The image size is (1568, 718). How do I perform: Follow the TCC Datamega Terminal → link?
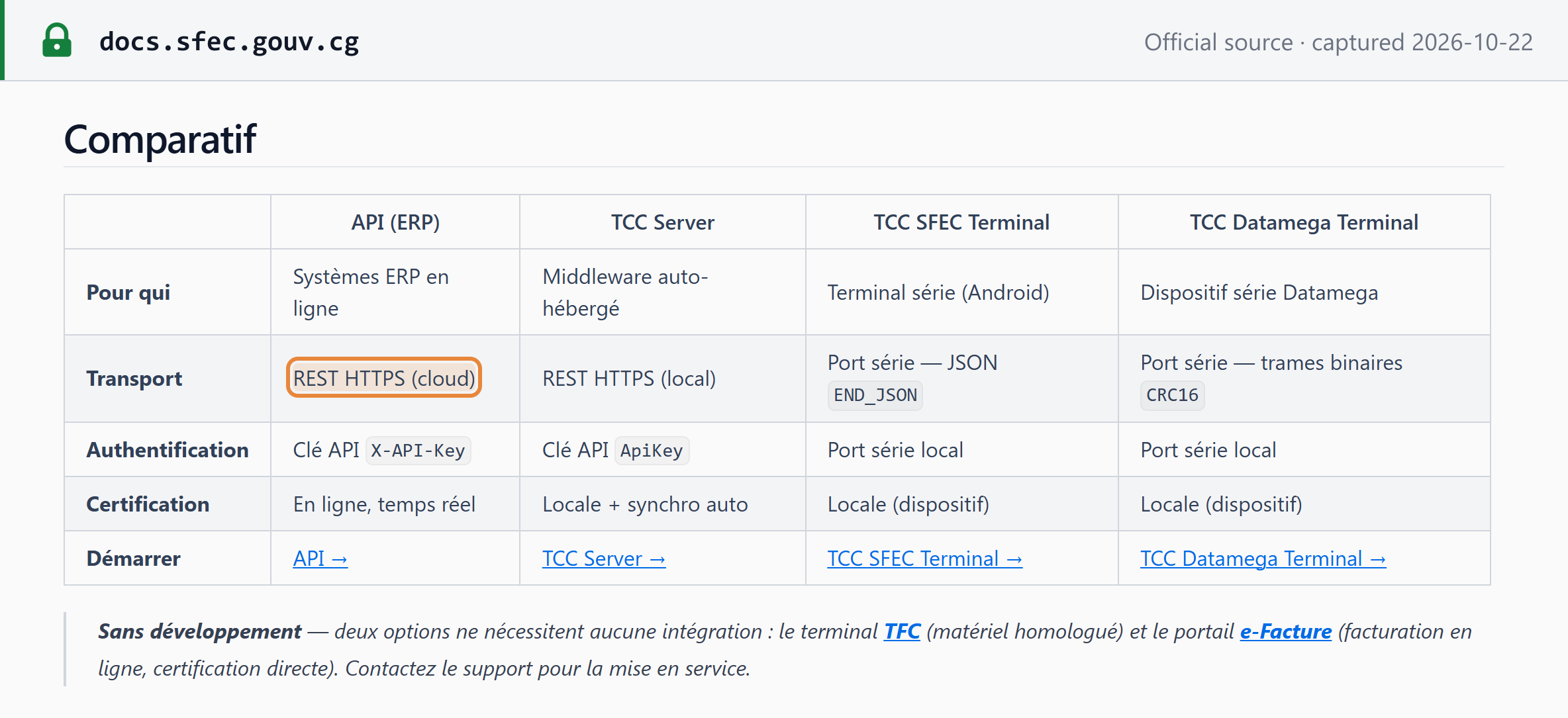pos(1263,559)
